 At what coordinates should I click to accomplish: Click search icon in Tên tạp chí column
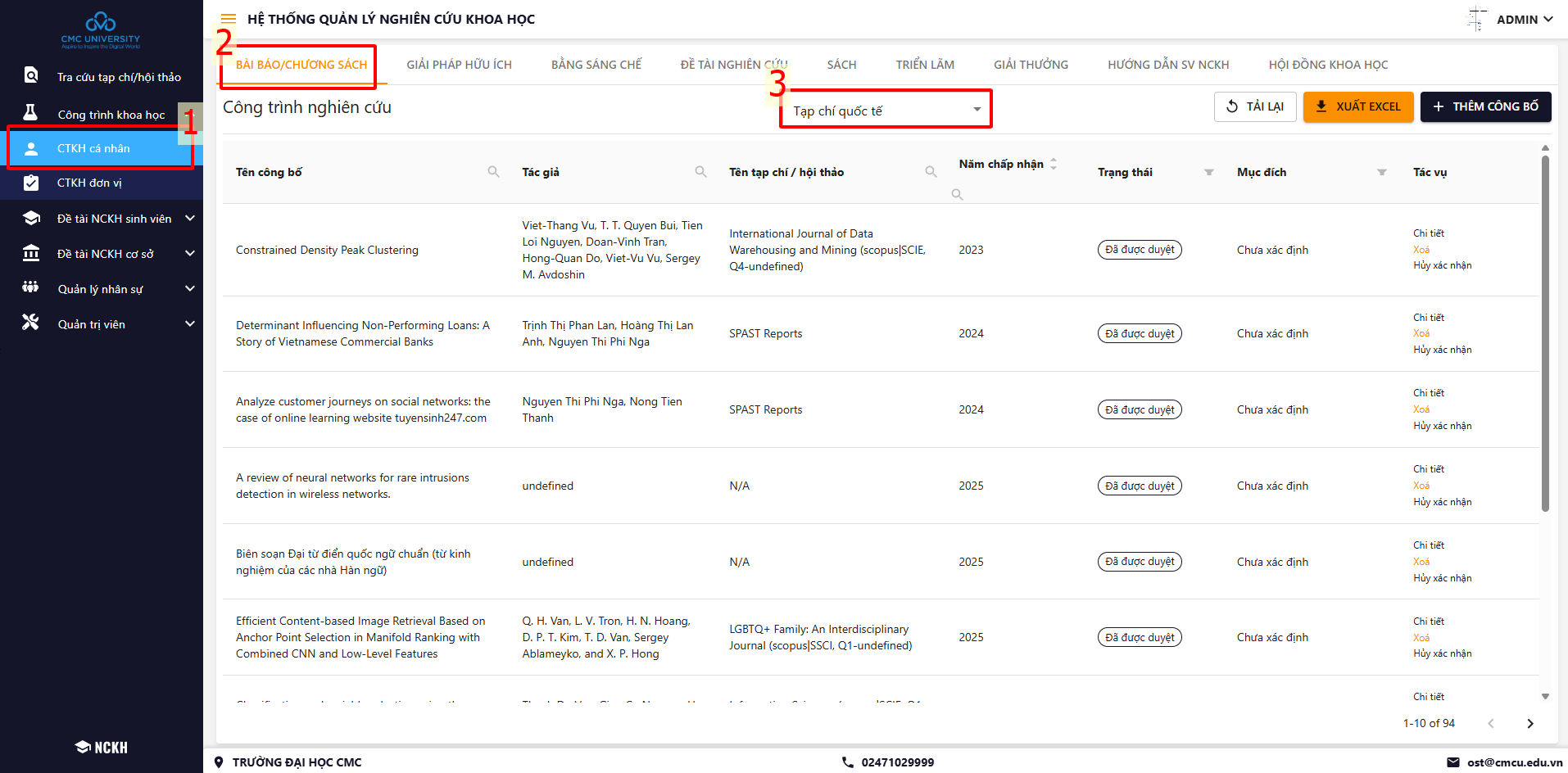[x=931, y=172]
